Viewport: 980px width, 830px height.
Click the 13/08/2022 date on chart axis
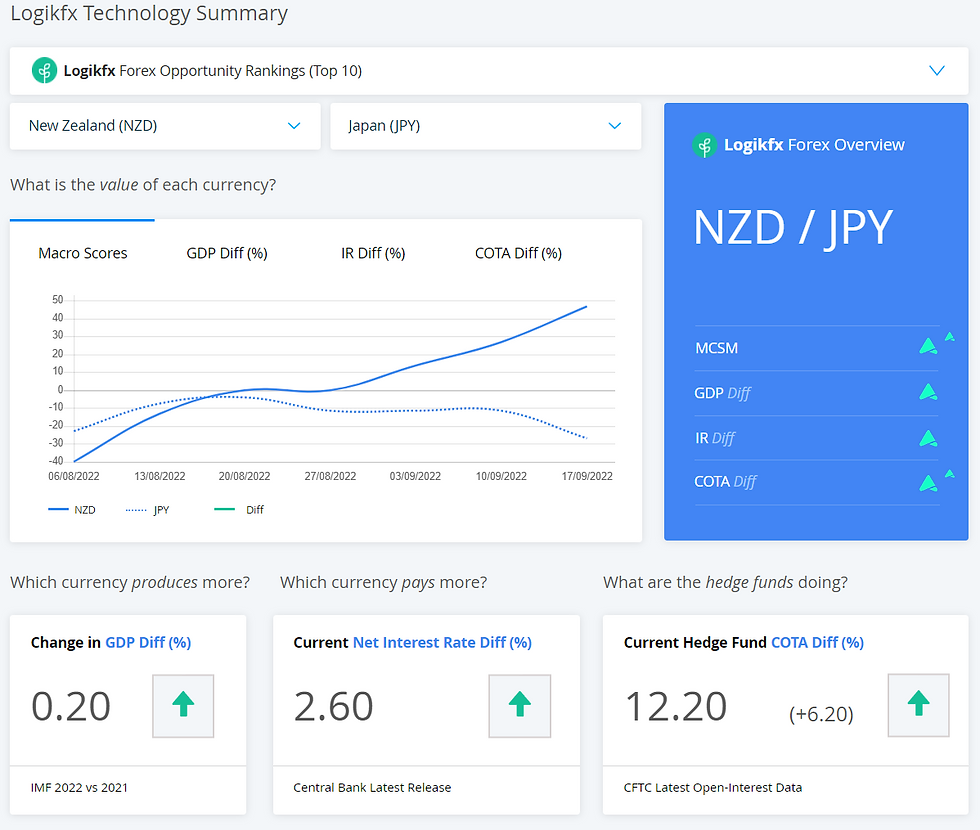(x=159, y=476)
